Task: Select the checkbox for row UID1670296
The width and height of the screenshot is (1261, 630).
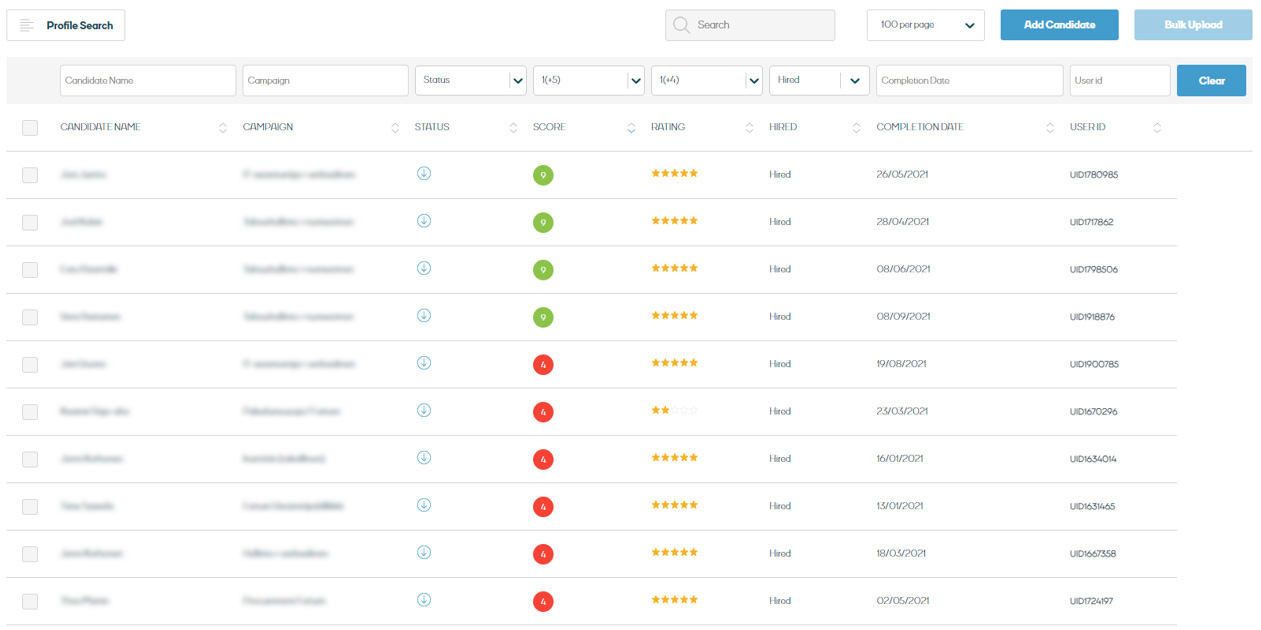Action: [30, 412]
